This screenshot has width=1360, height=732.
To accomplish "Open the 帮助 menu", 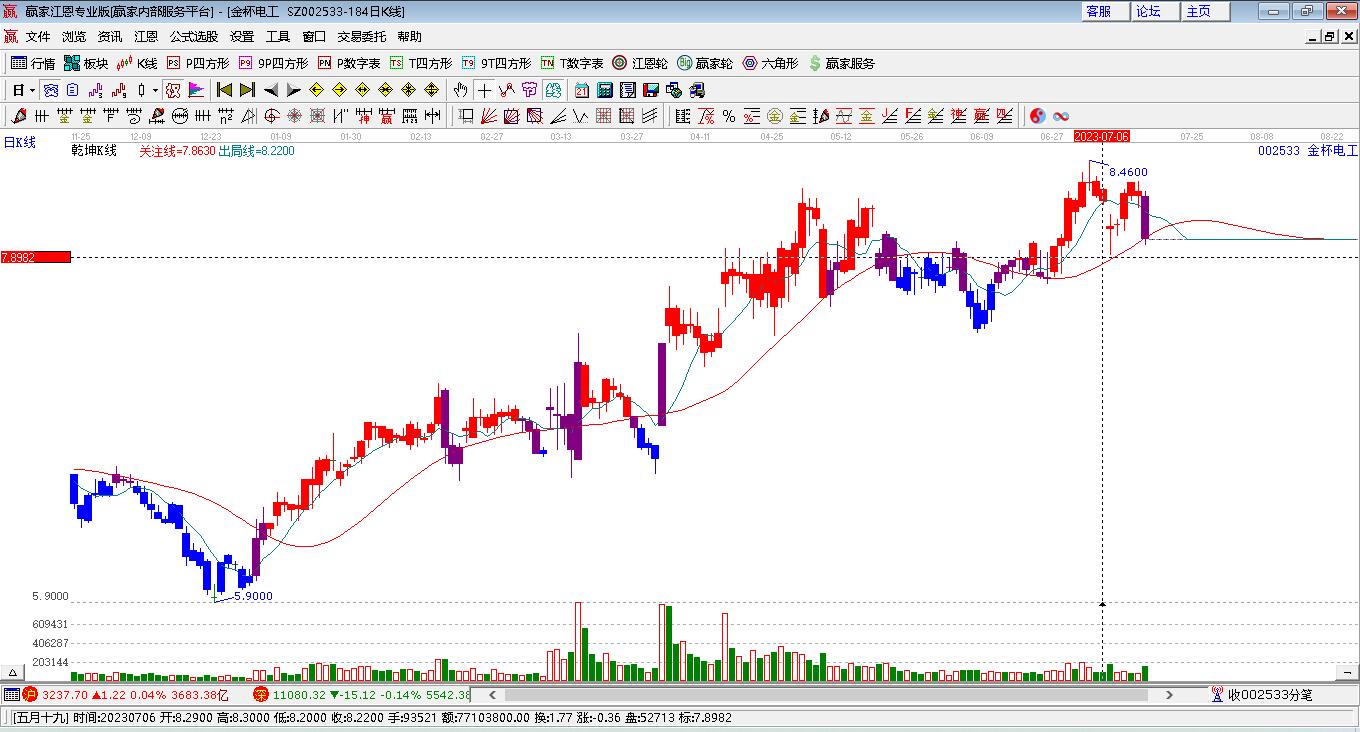I will 409,37.
